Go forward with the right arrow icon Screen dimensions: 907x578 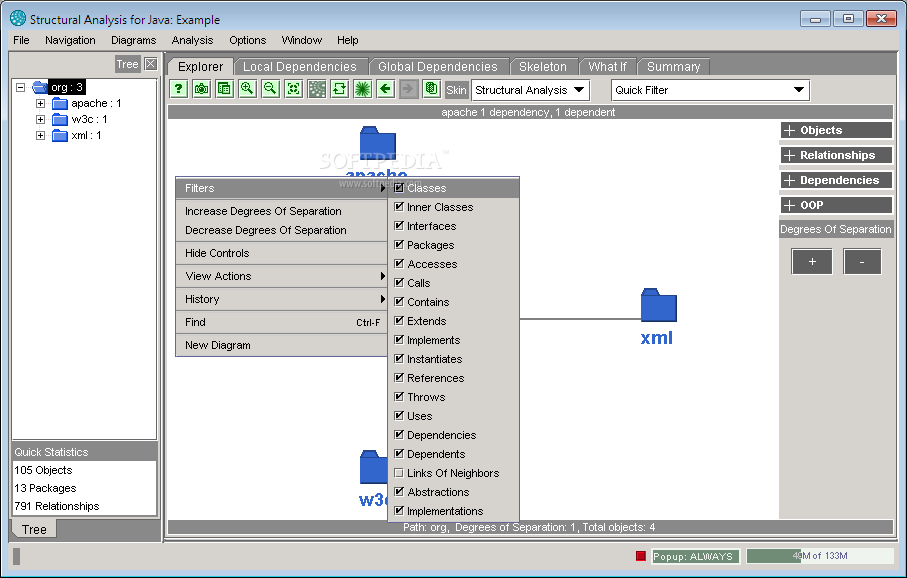pos(408,89)
